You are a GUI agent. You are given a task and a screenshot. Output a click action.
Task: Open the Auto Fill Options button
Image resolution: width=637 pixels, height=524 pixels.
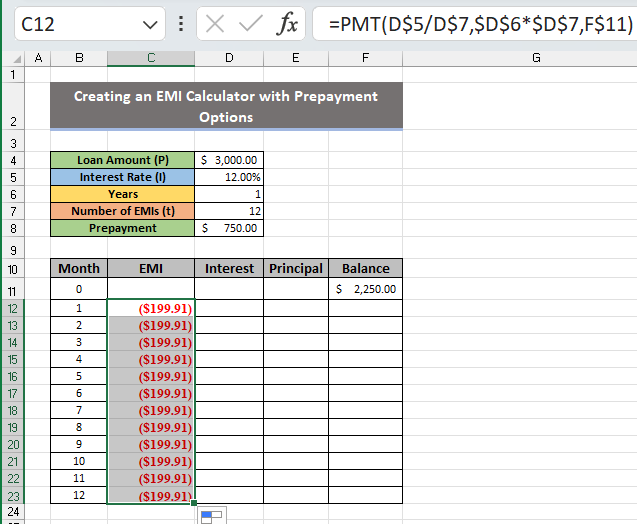[x=212, y=515]
